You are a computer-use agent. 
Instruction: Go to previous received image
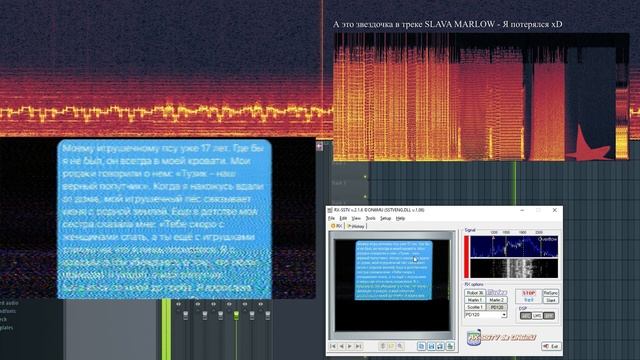341,346
